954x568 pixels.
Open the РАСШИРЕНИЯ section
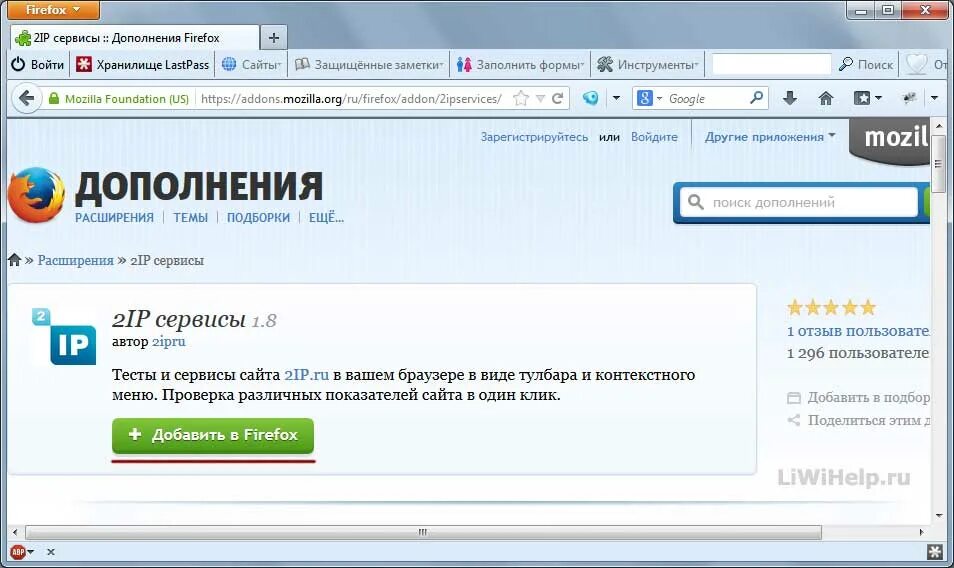114,218
